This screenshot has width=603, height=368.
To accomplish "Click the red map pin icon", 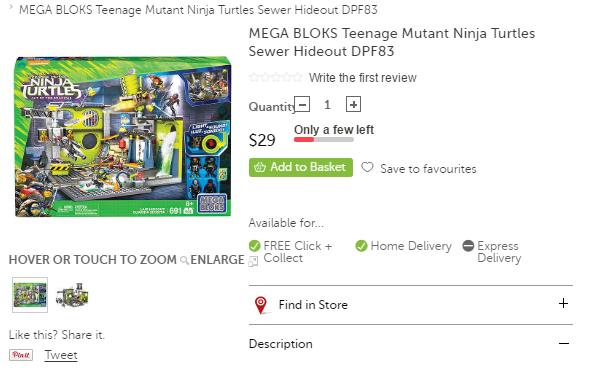I will (x=261, y=305).
